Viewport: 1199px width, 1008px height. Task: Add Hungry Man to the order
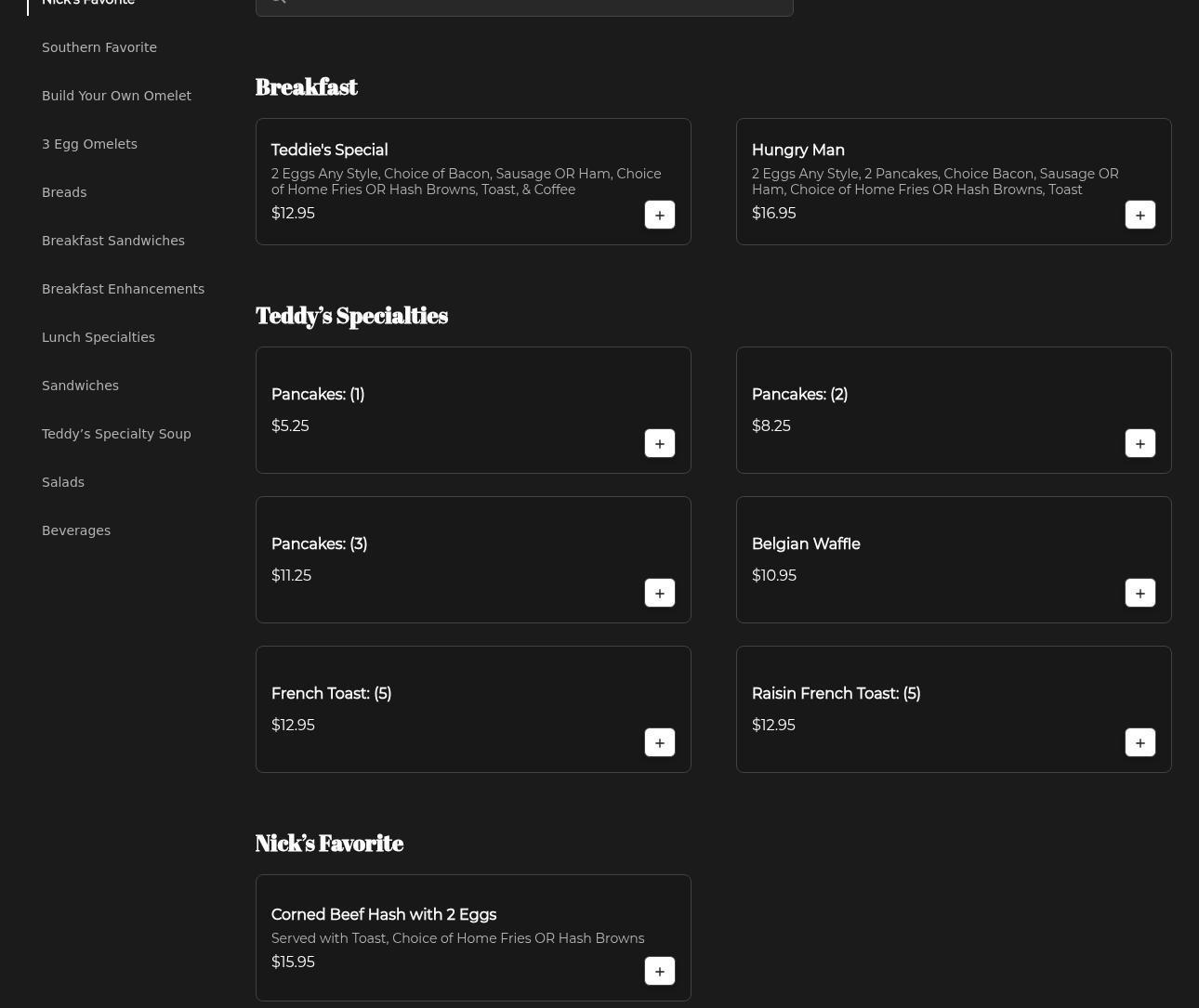(x=1140, y=215)
